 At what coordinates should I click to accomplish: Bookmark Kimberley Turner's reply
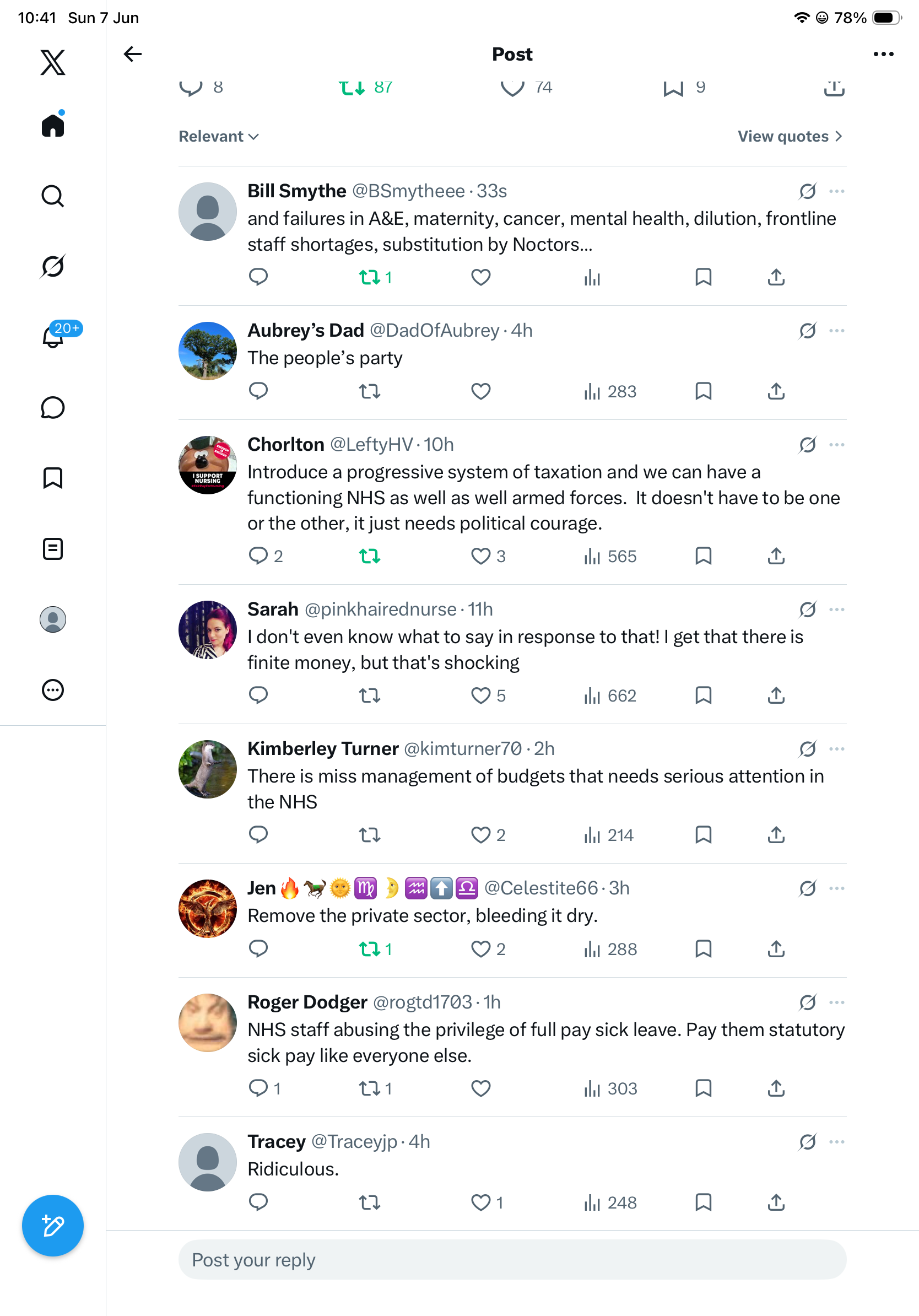click(703, 834)
